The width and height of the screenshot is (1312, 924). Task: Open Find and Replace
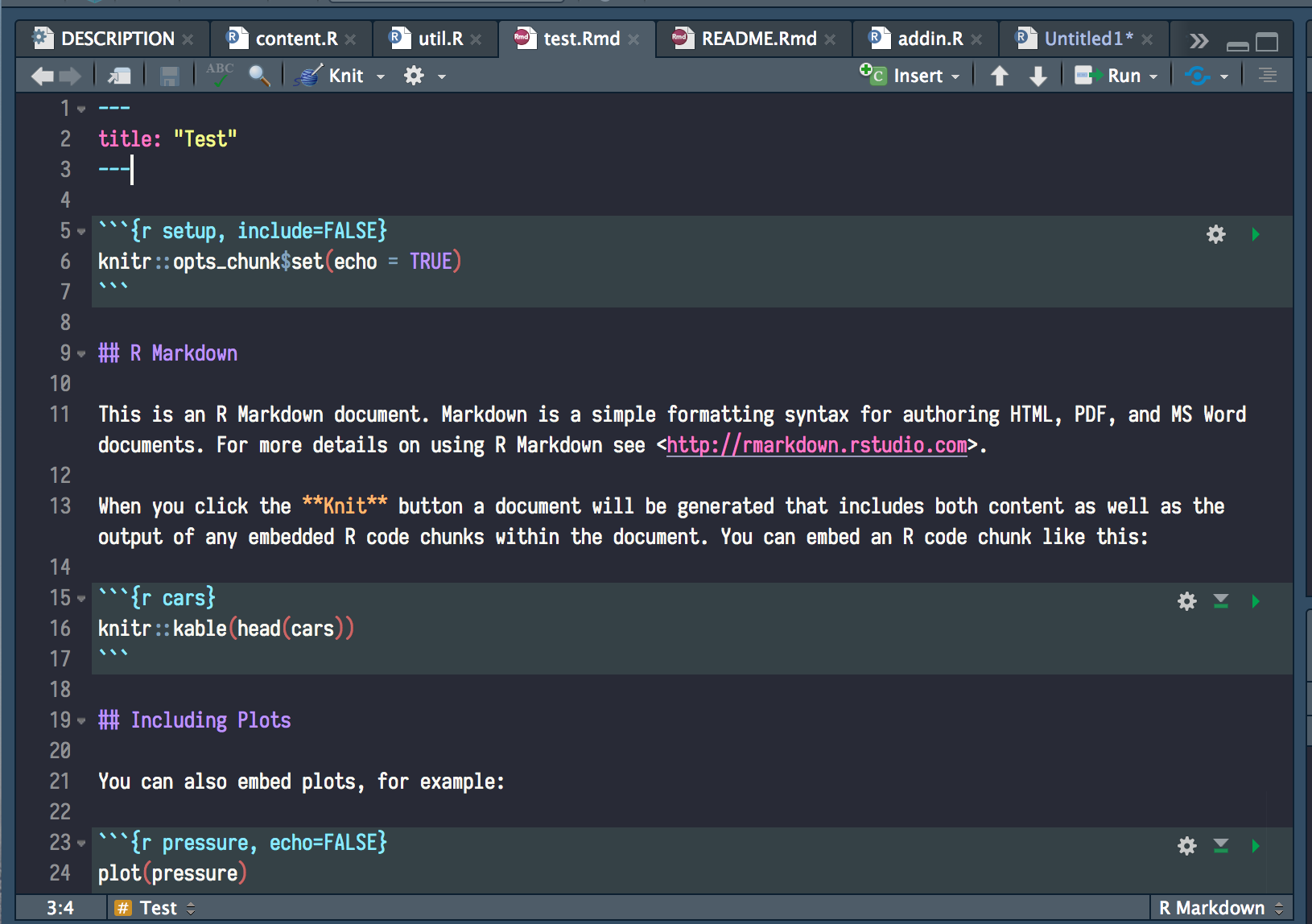[x=259, y=75]
